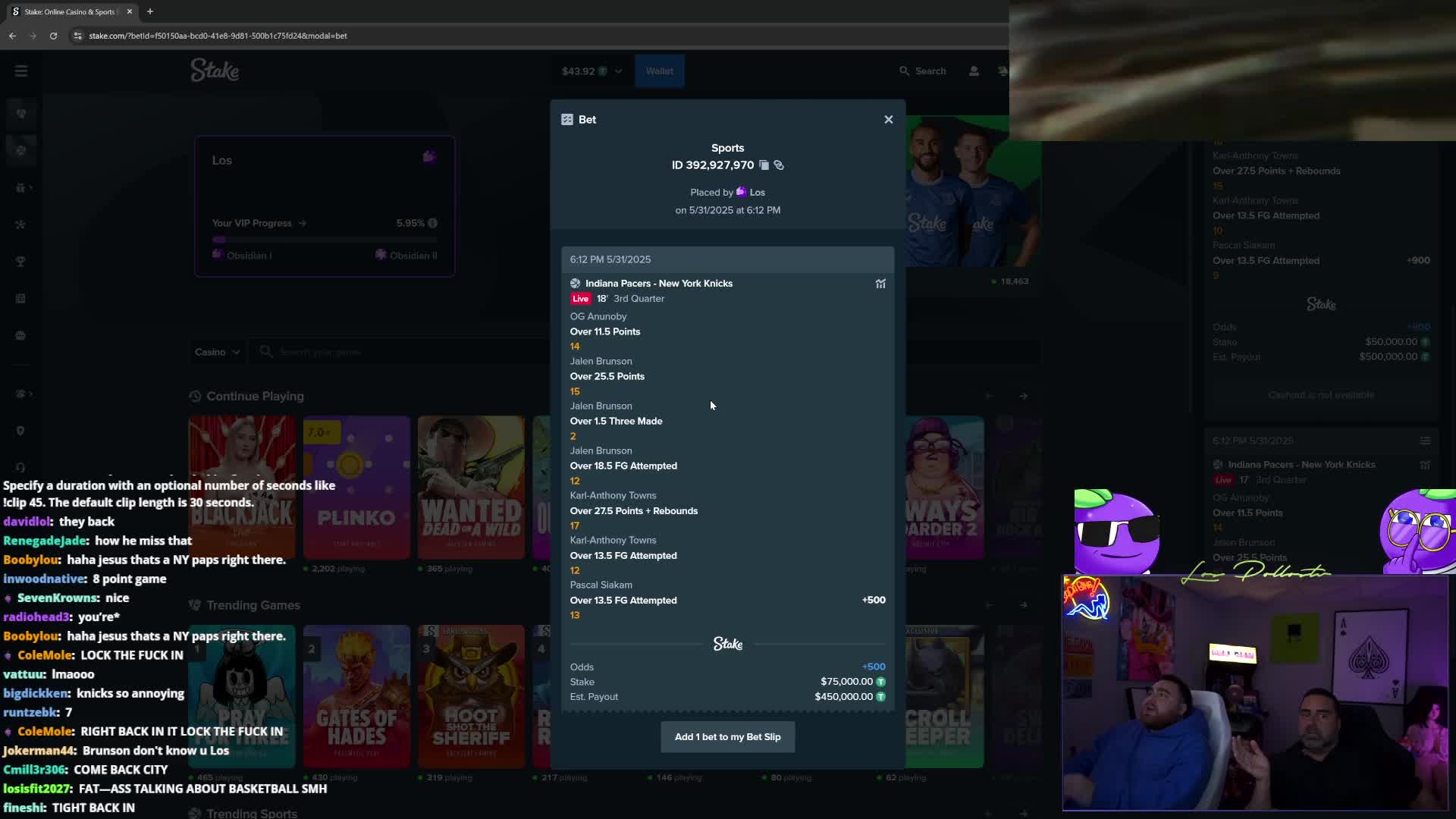Open the Wallet
This screenshot has height=819, width=1456.
point(659,71)
